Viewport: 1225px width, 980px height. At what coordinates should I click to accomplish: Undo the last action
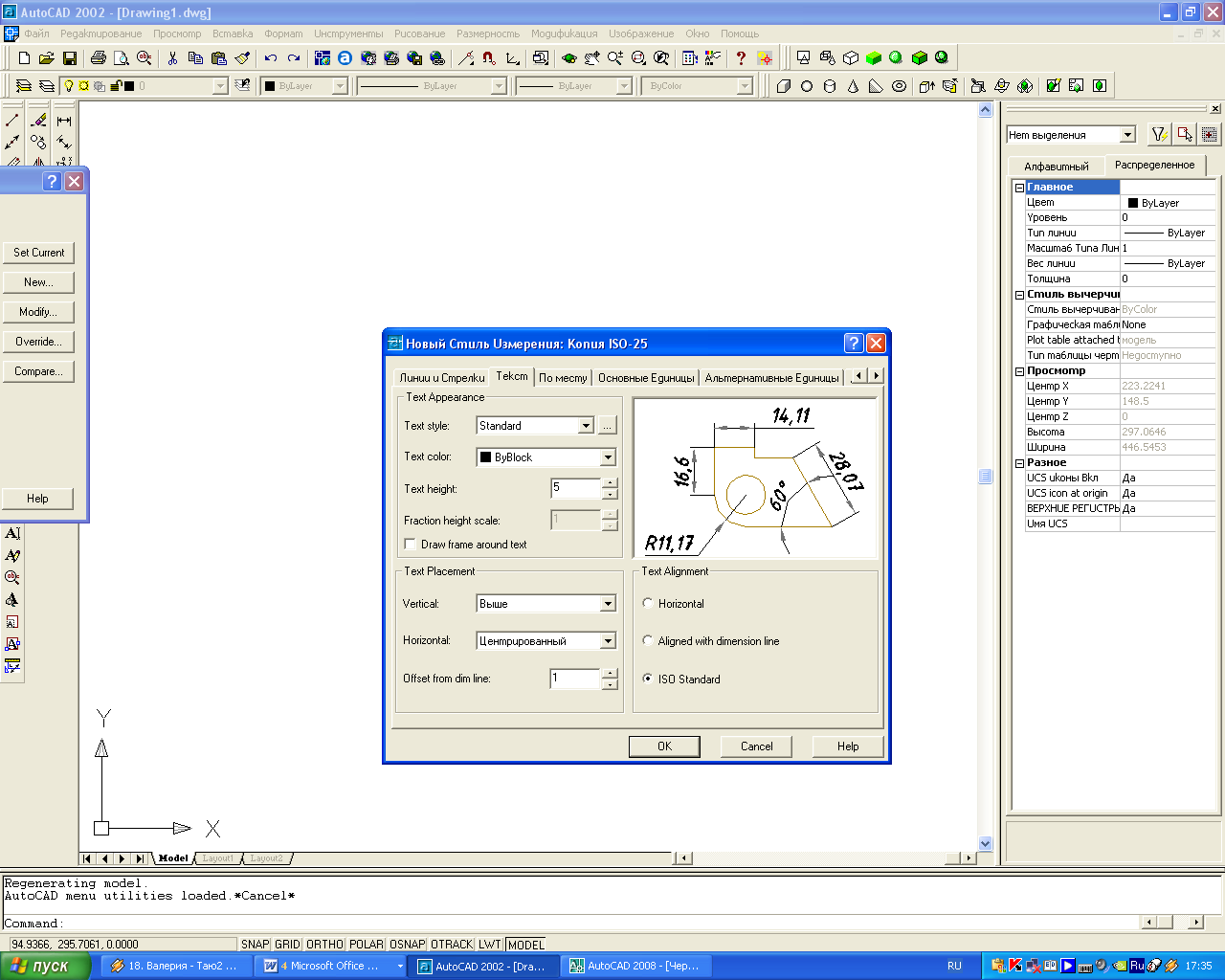tap(271, 58)
